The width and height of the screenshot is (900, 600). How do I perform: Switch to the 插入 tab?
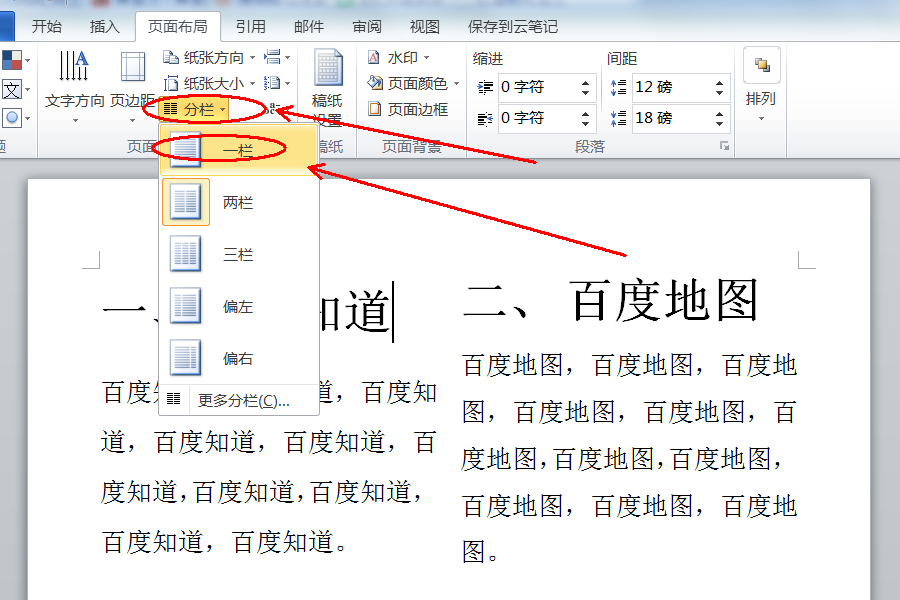104,26
